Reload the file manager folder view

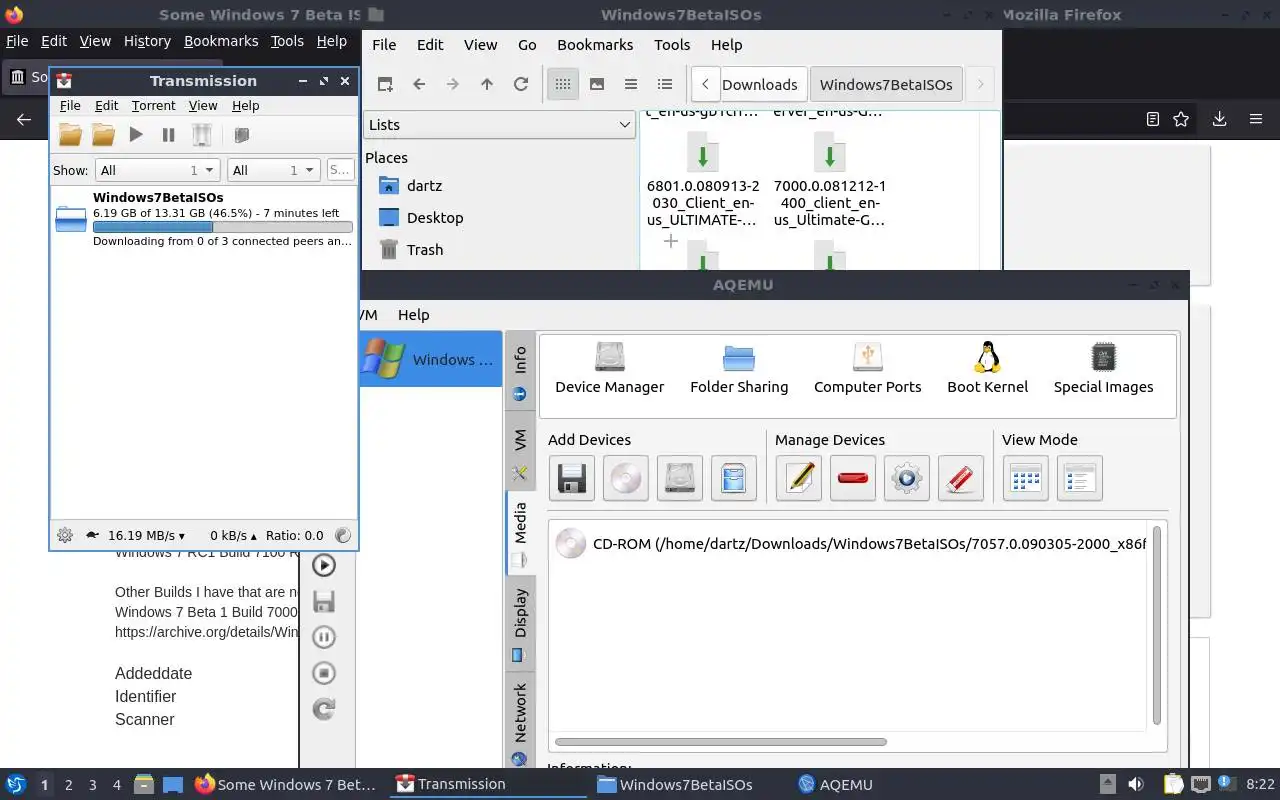pos(521,84)
